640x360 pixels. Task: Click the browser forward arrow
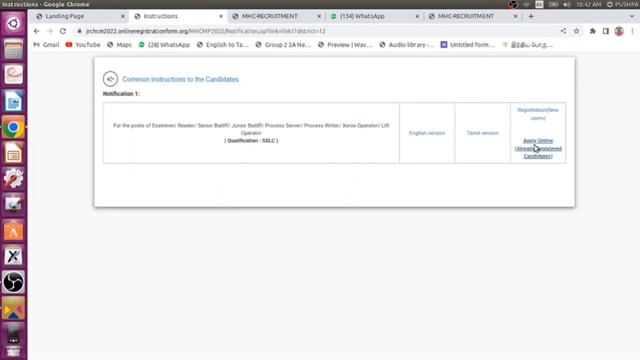pos(50,31)
